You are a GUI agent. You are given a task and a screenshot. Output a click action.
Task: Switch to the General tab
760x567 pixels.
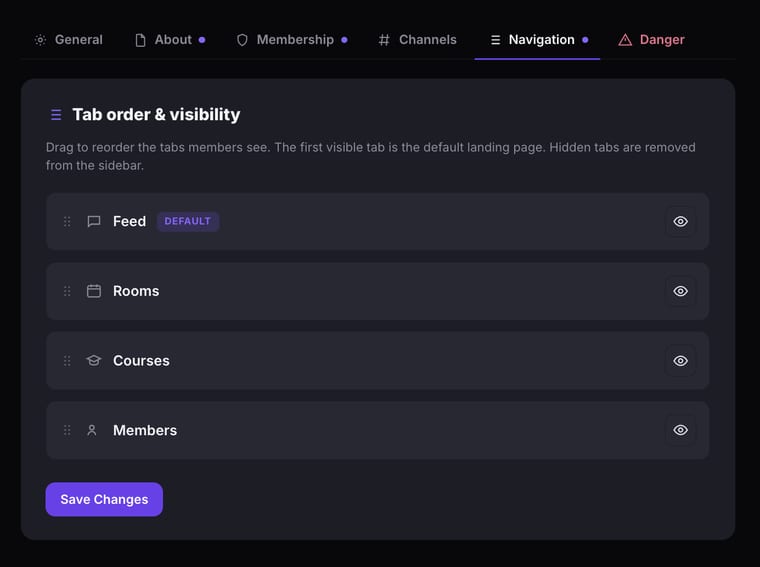click(x=68, y=40)
